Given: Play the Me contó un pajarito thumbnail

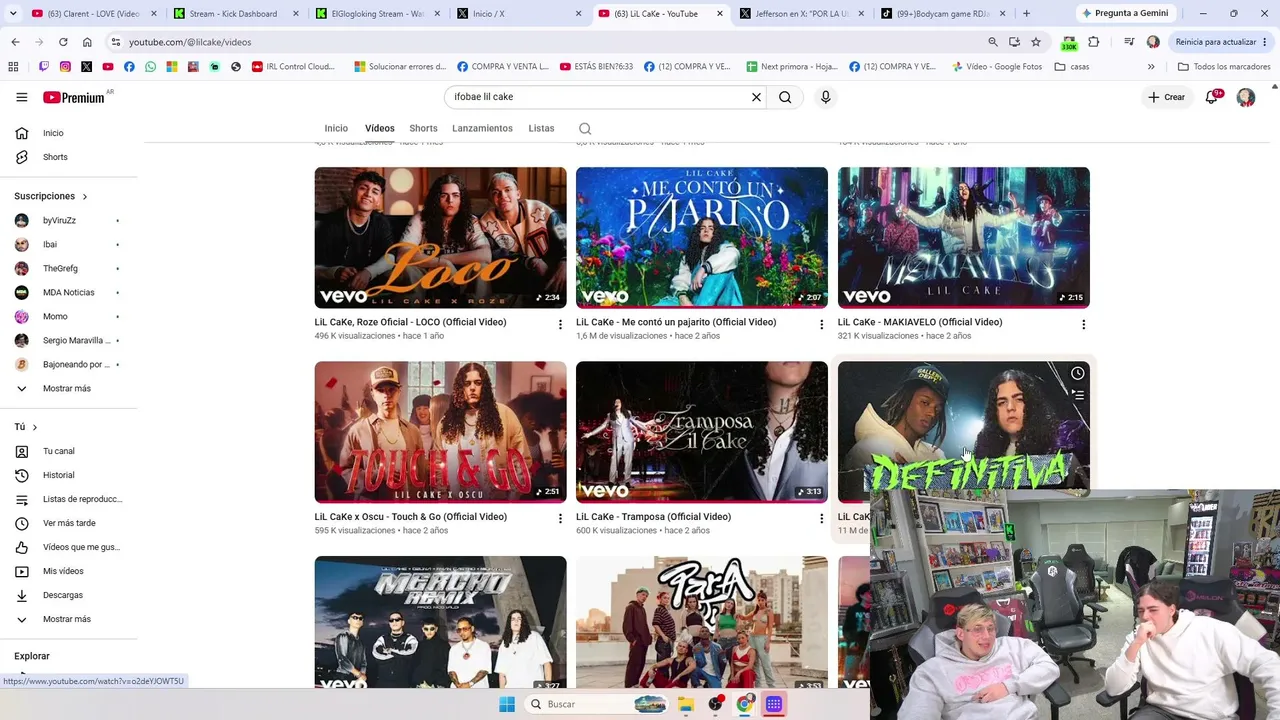Looking at the screenshot, I should [x=702, y=237].
